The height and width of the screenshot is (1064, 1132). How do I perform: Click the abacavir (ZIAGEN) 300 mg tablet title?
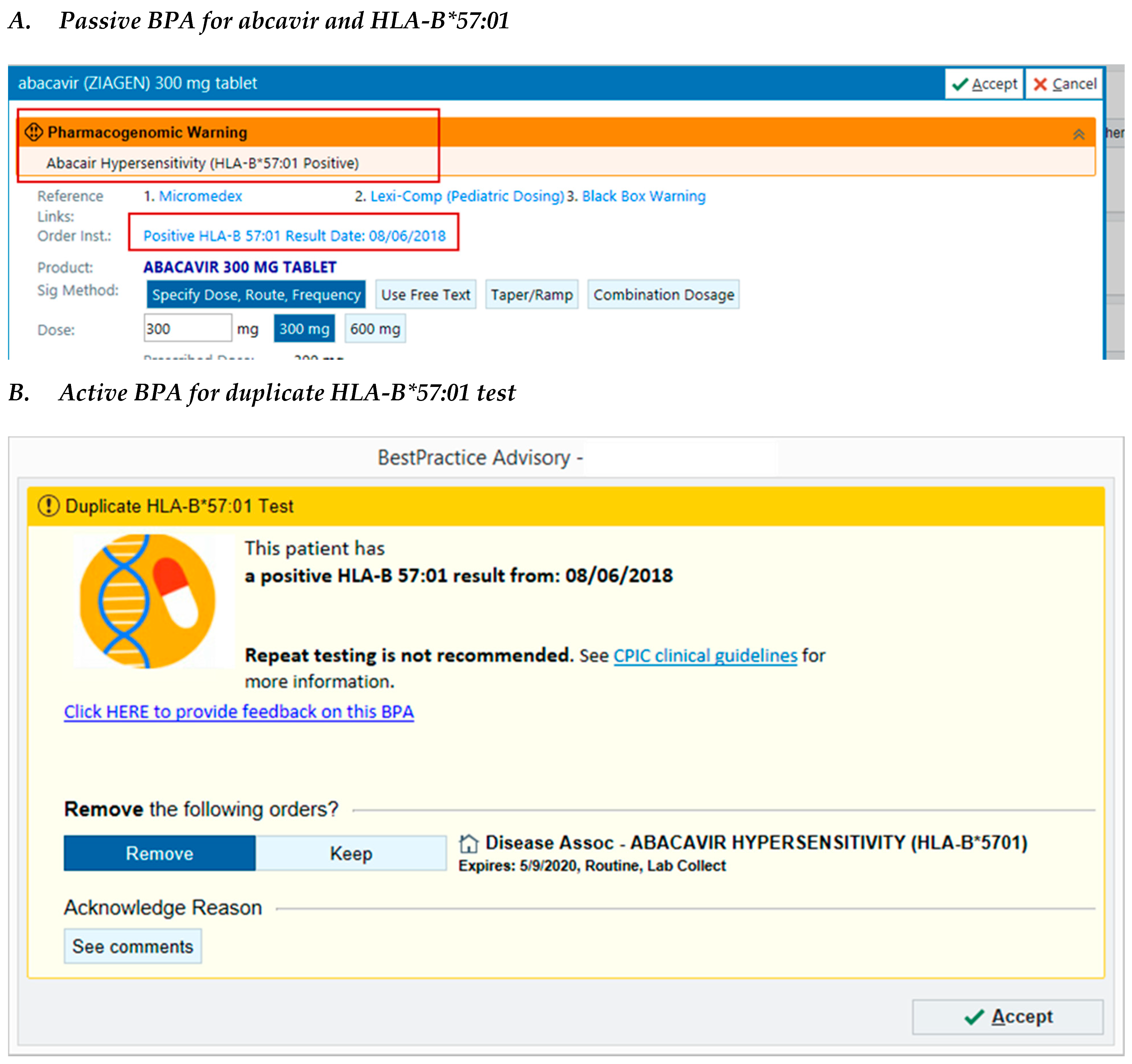pos(138,83)
